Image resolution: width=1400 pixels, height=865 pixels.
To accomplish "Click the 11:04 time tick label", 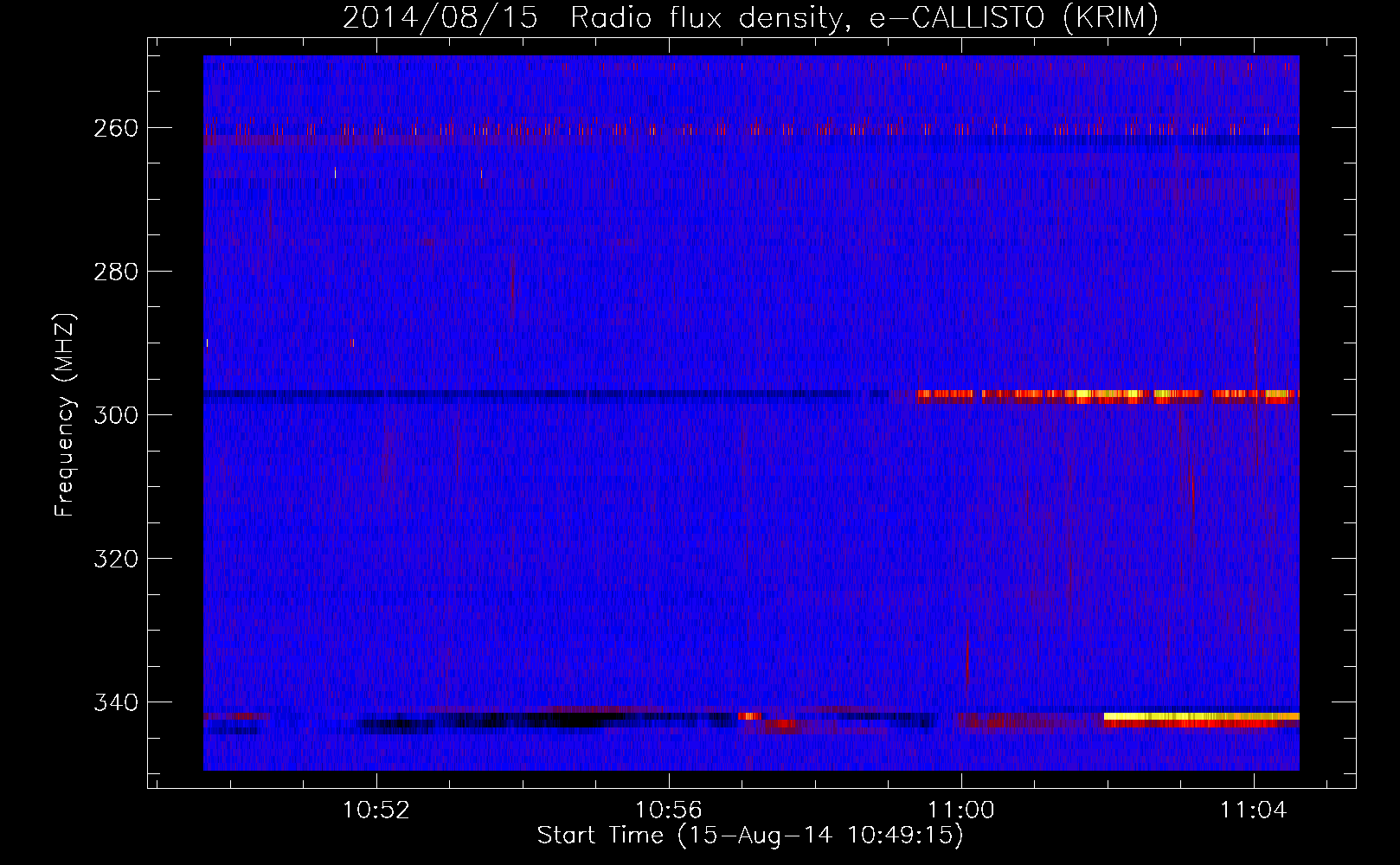I will click(x=1254, y=811).
